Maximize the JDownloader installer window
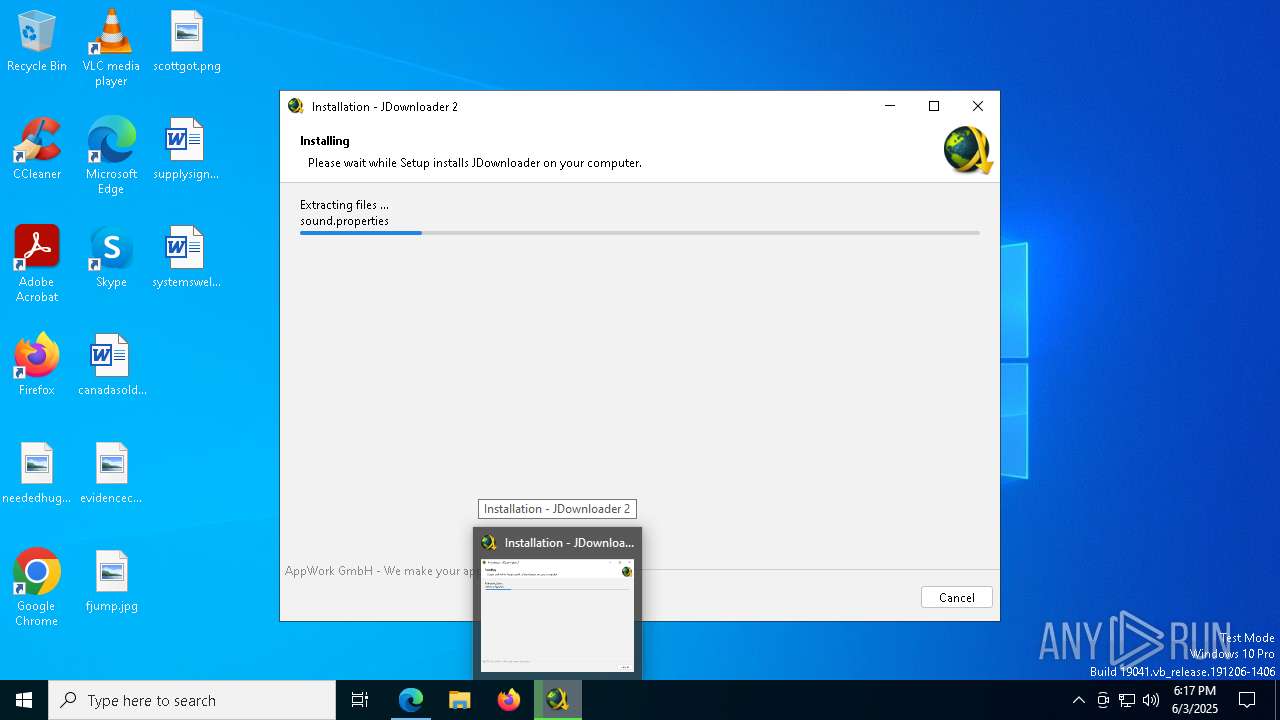The width and height of the screenshot is (1280, 720). (x=934, y=106)
